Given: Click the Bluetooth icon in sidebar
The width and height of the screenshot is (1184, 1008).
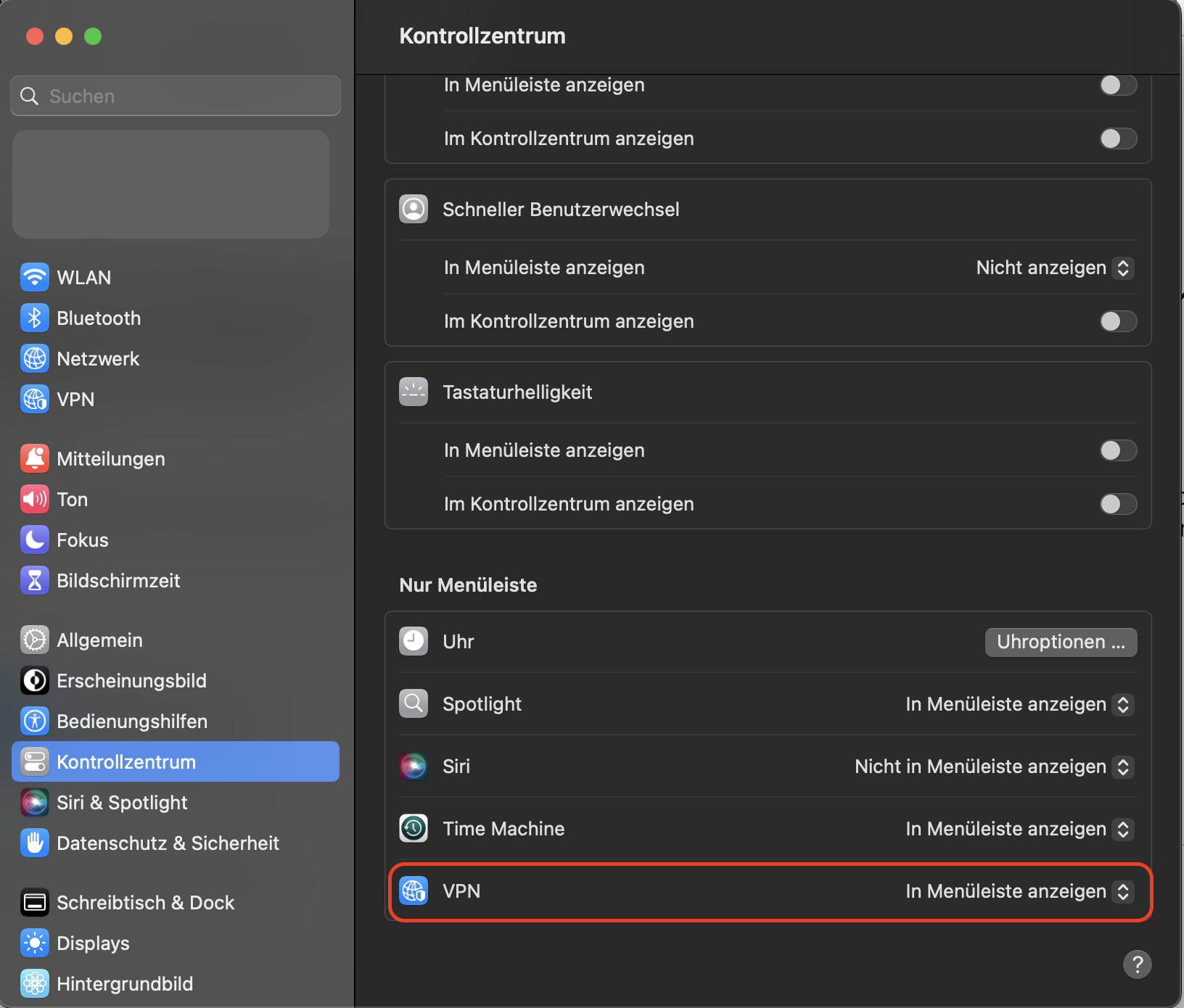Looking at the screenshot, I should click(x=35, y=318).
